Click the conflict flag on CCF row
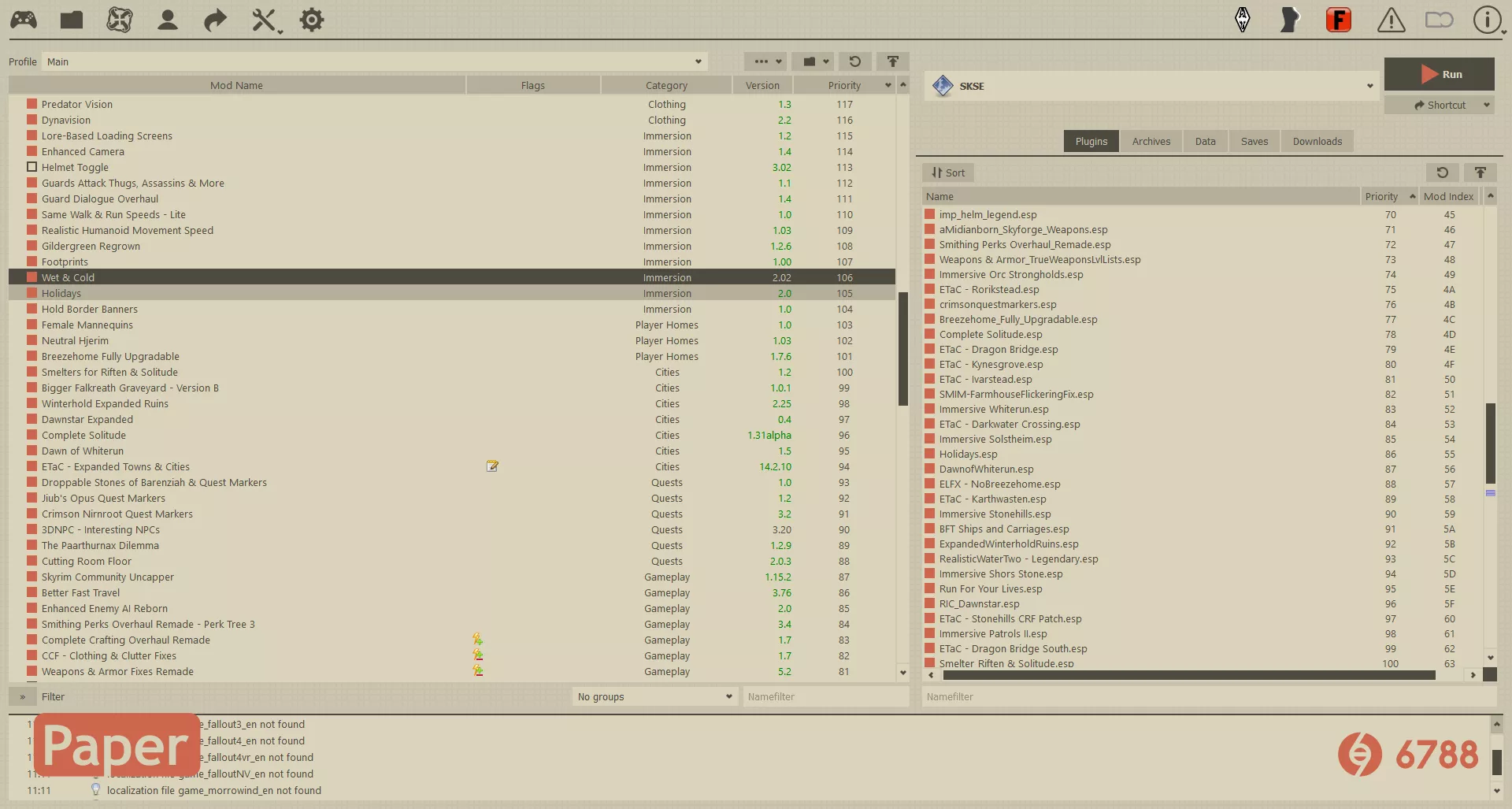This screenshot has width=1512, height=809. pyautogui.click(x=477, y=655)
